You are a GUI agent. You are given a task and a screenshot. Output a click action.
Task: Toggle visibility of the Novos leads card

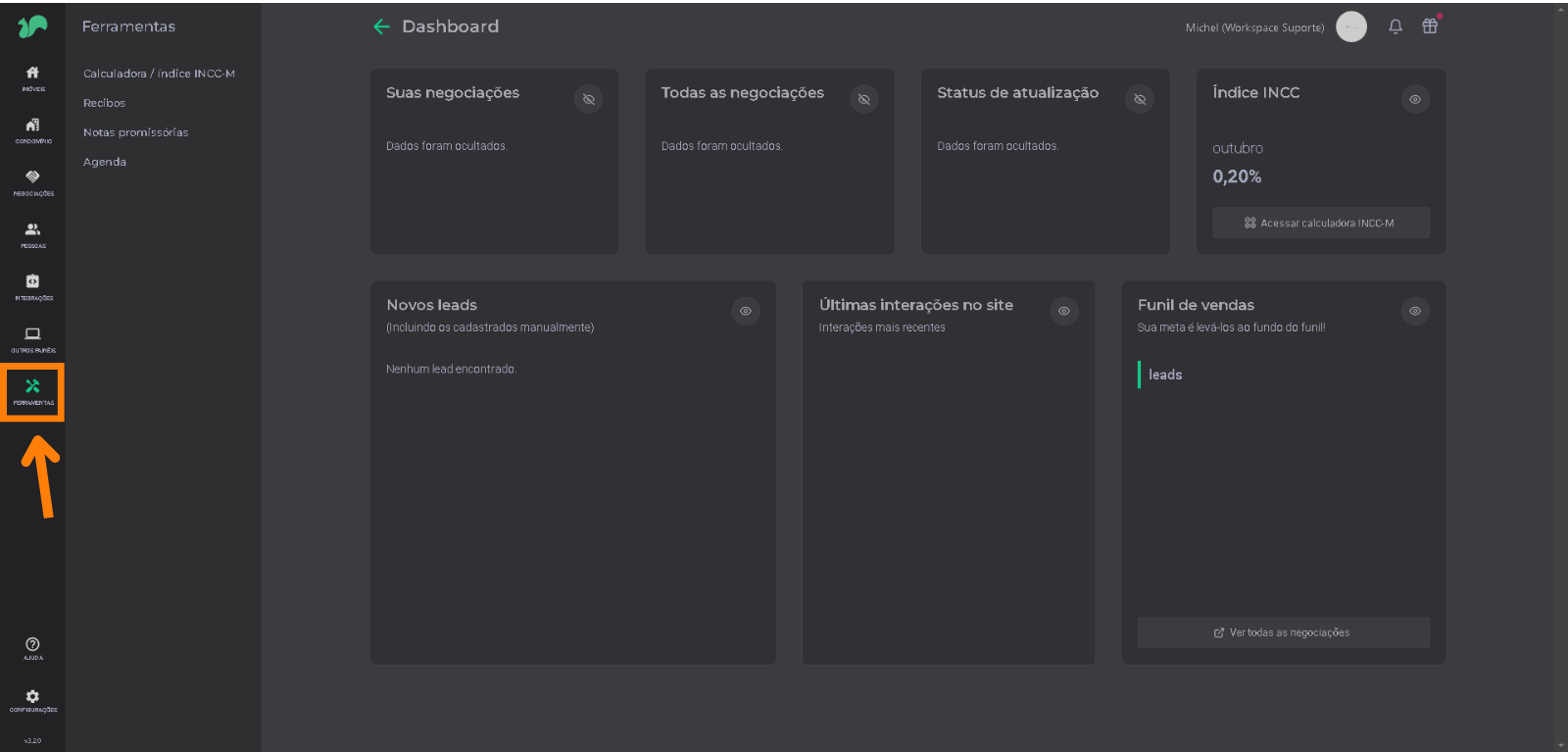pos(746,311)
